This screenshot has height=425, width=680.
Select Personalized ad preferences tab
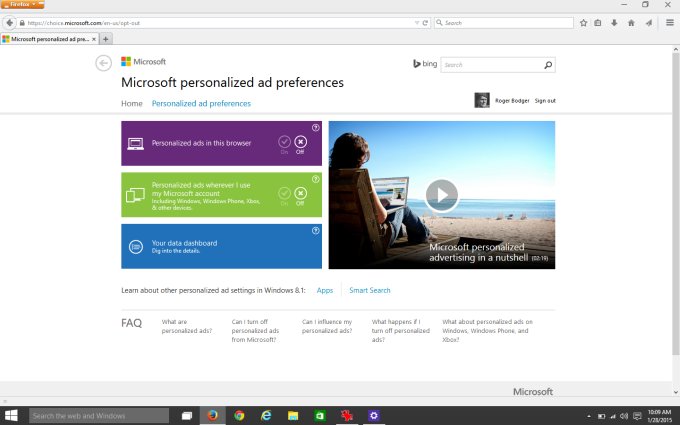click(201, 103)
